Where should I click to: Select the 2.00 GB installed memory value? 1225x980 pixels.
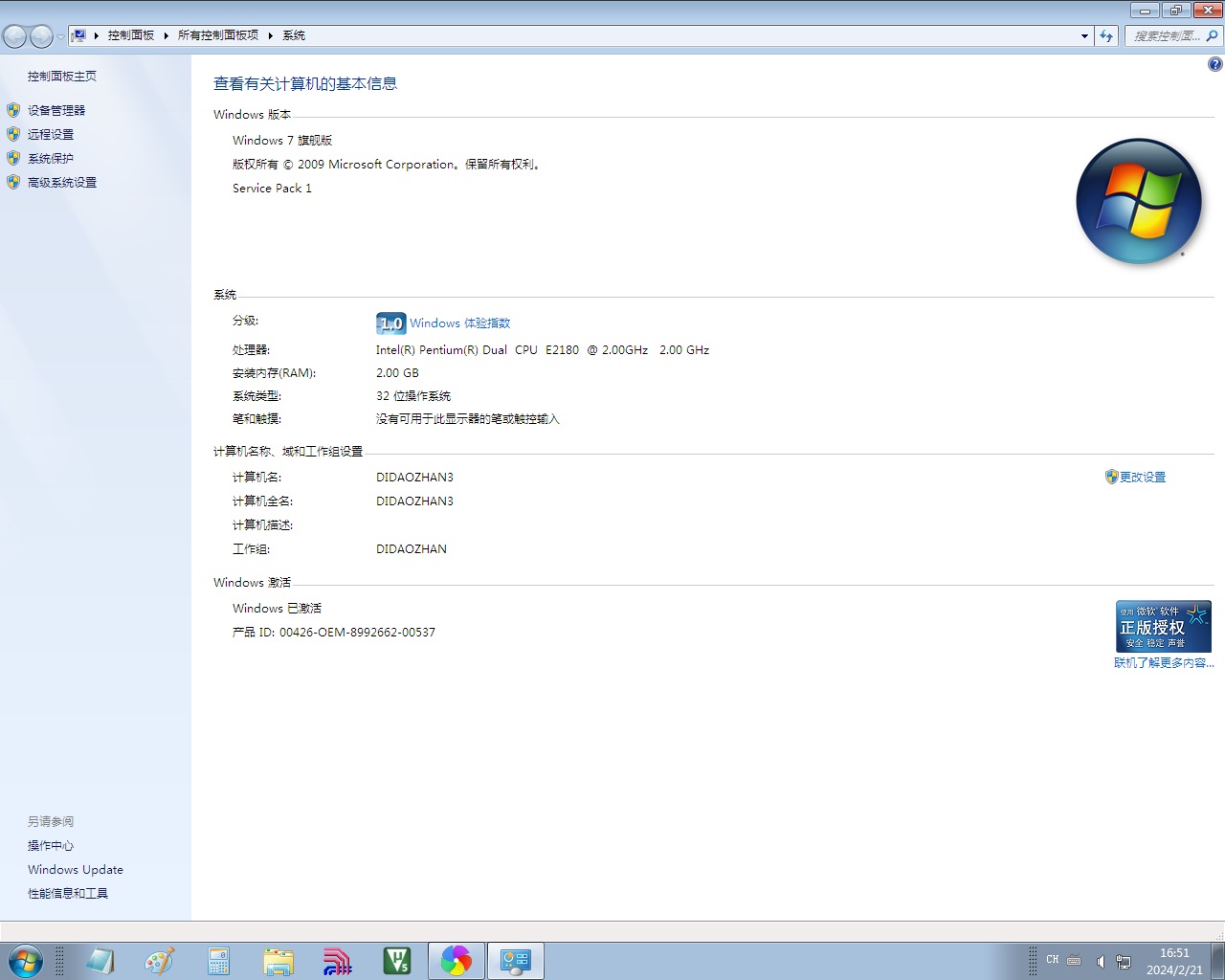pos(397,372)
